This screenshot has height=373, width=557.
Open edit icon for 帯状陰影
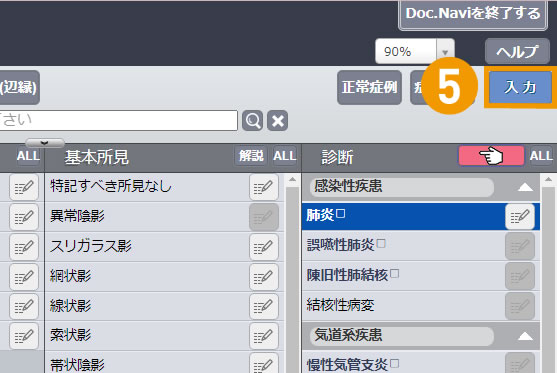[264, 364]
